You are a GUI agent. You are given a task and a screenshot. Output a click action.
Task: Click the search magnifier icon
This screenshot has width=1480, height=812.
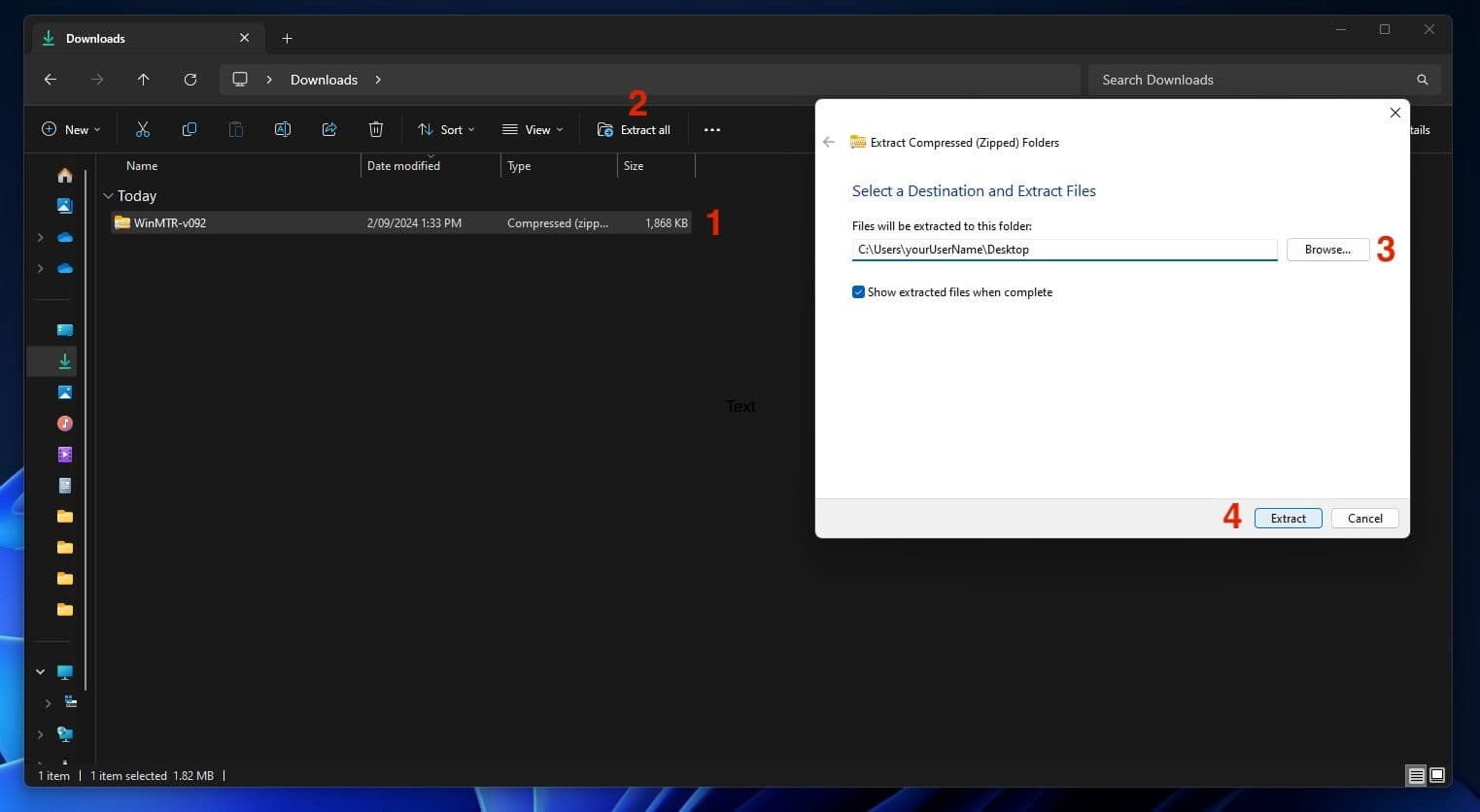[x=1423, y=80]
